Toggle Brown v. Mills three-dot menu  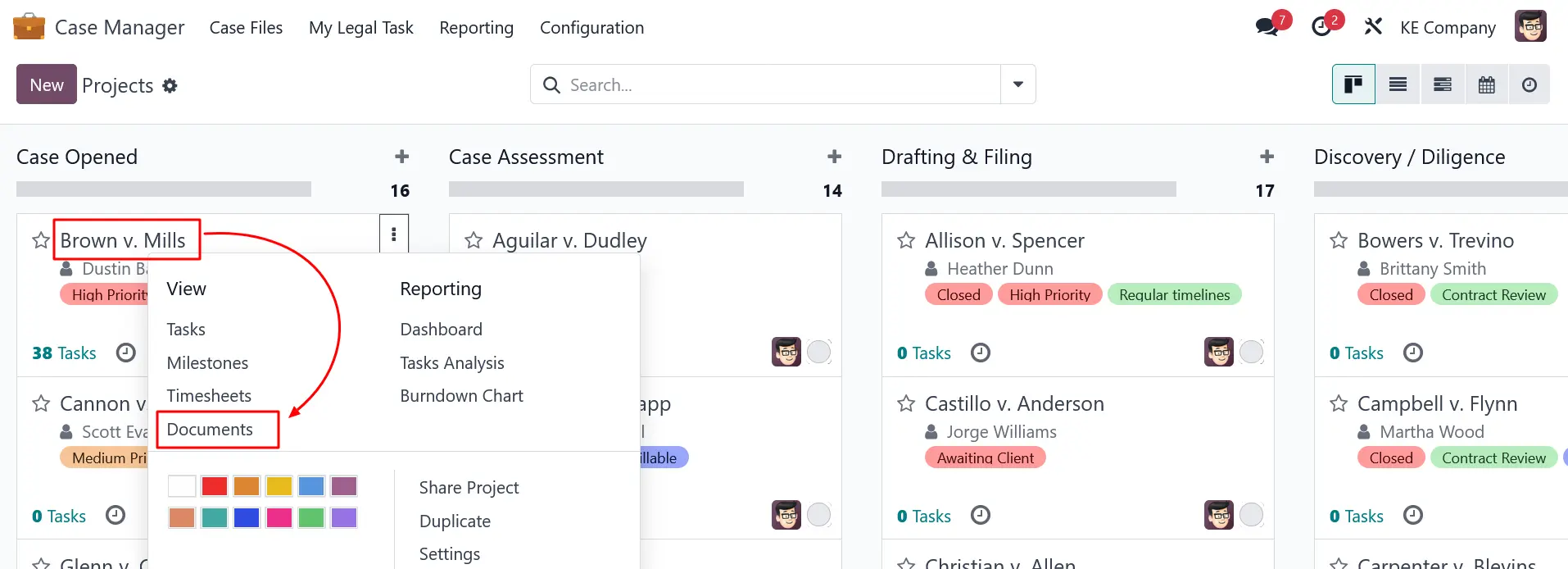394,235
